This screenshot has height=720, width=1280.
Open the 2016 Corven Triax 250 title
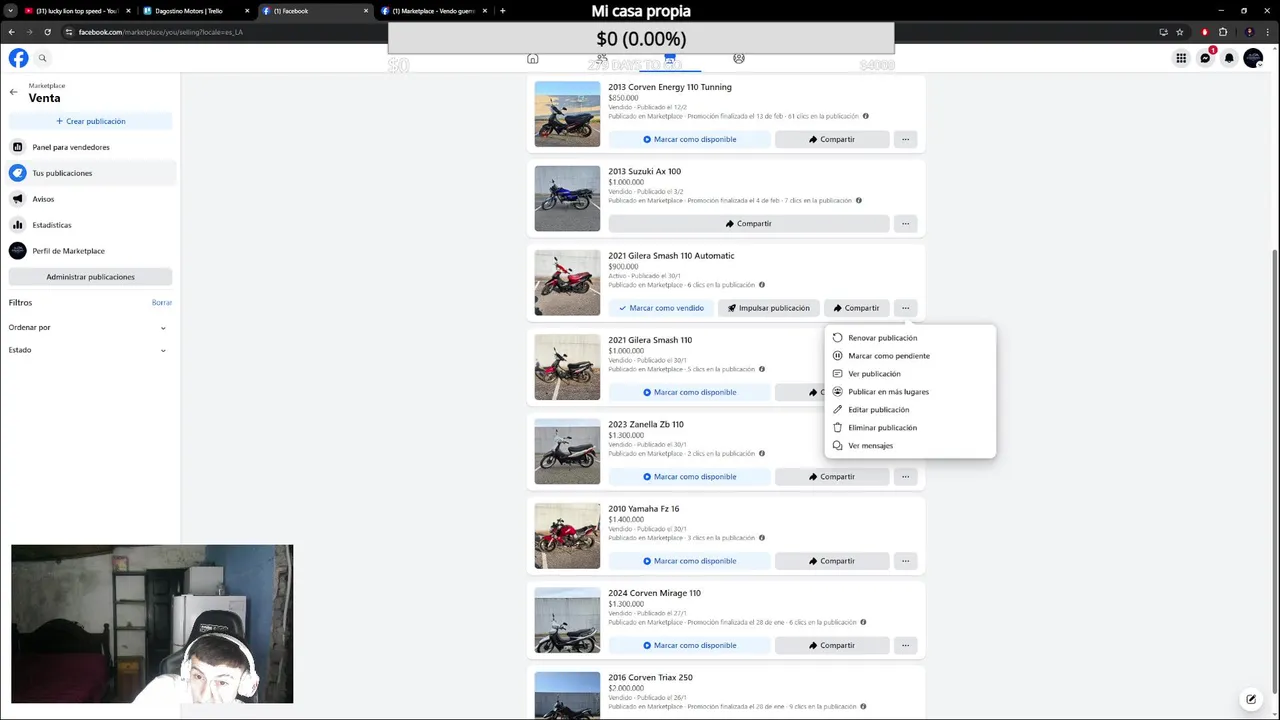click(x=650, y=677)
